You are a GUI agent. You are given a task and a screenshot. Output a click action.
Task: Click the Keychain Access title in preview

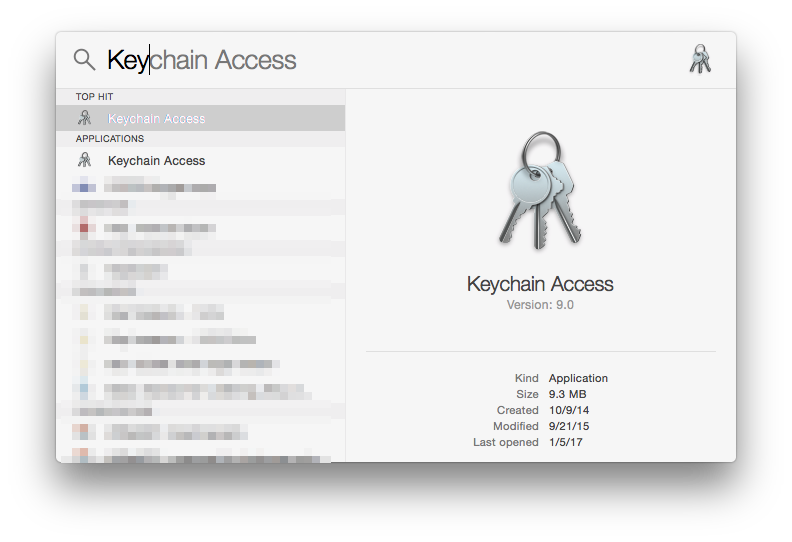click(540, 284)
